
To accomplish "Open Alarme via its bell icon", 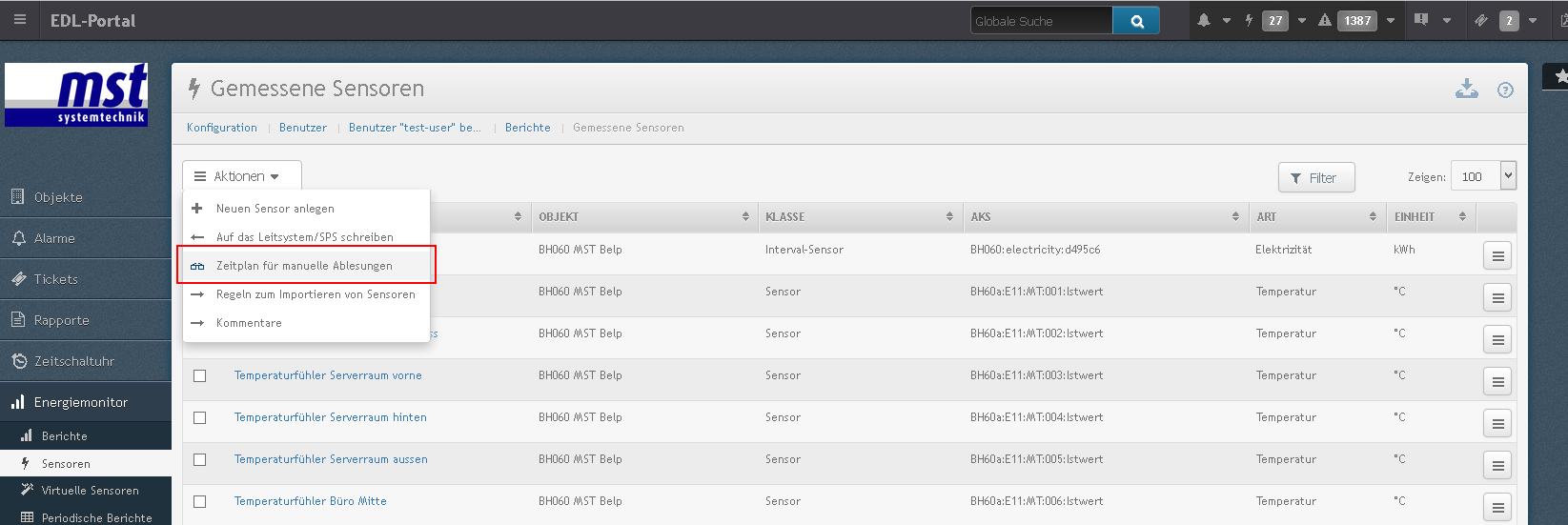I will [x=18, y=238].
